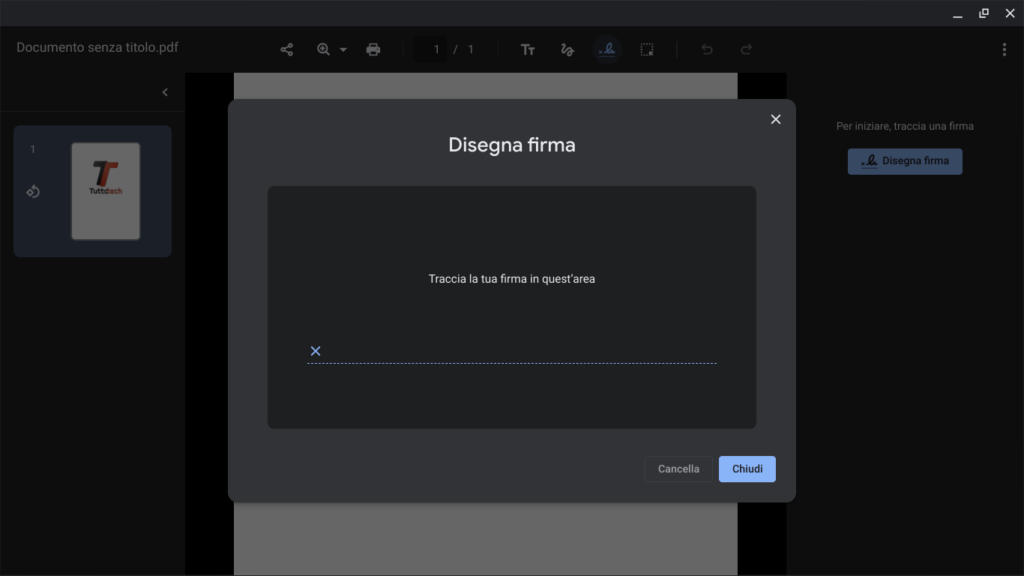Screen dimensions: 1024x576
Task: Click inside the signature drawing area
Action: point(512,307)
